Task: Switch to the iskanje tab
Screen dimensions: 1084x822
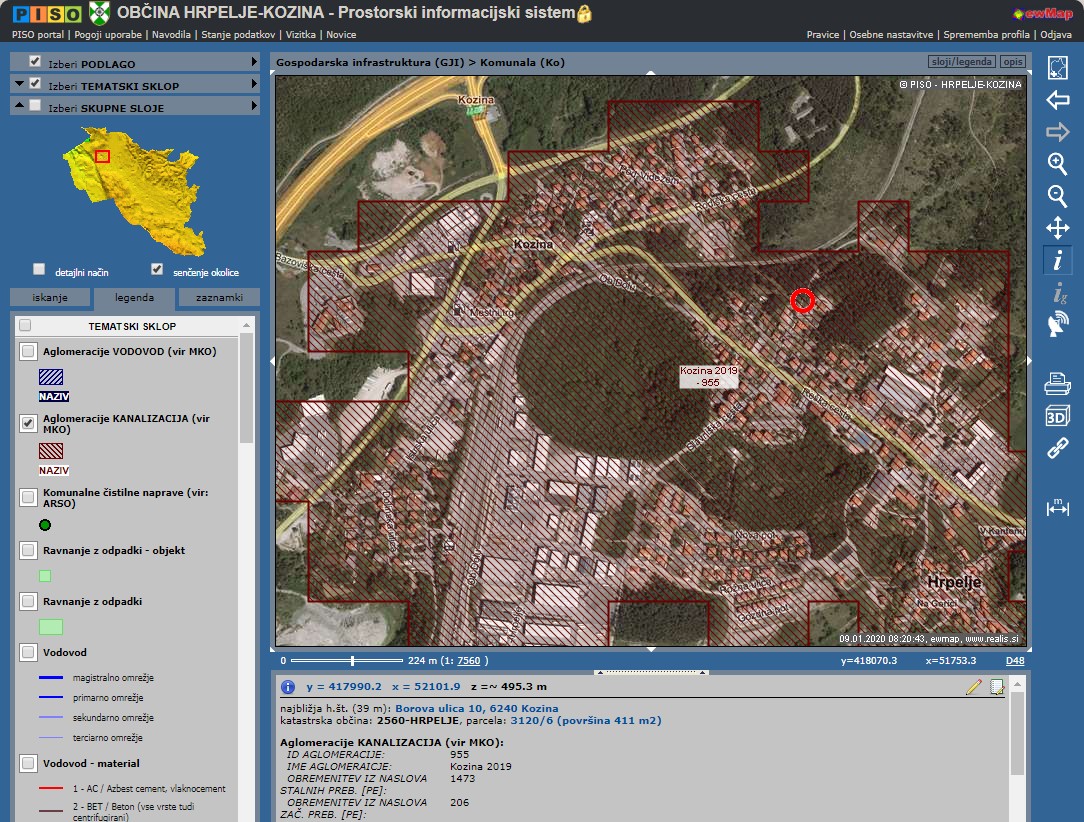Action: tap(50, 297)
